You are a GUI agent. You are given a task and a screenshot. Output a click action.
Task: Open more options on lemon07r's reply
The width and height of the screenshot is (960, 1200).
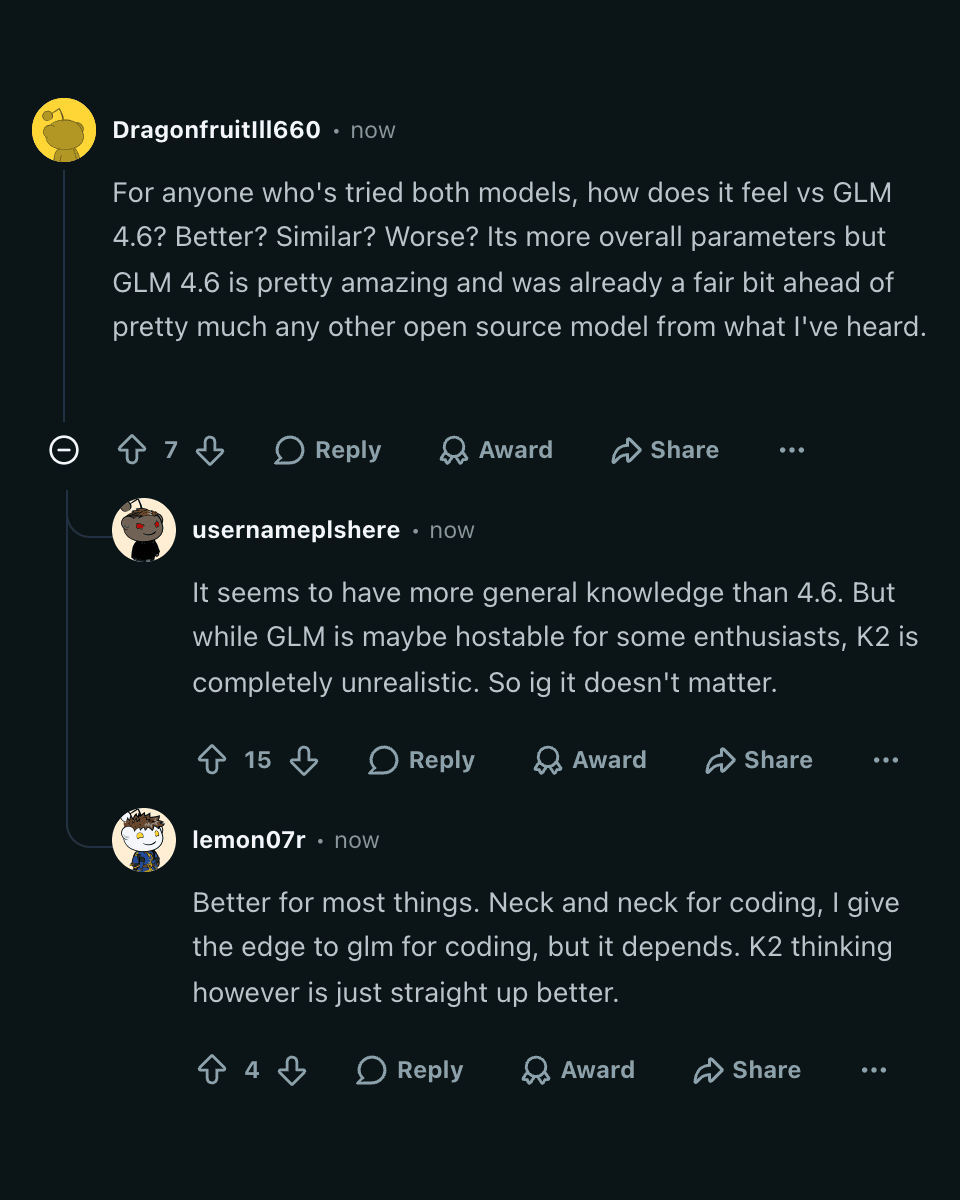pyautogui.click(x=874, y=1070)
